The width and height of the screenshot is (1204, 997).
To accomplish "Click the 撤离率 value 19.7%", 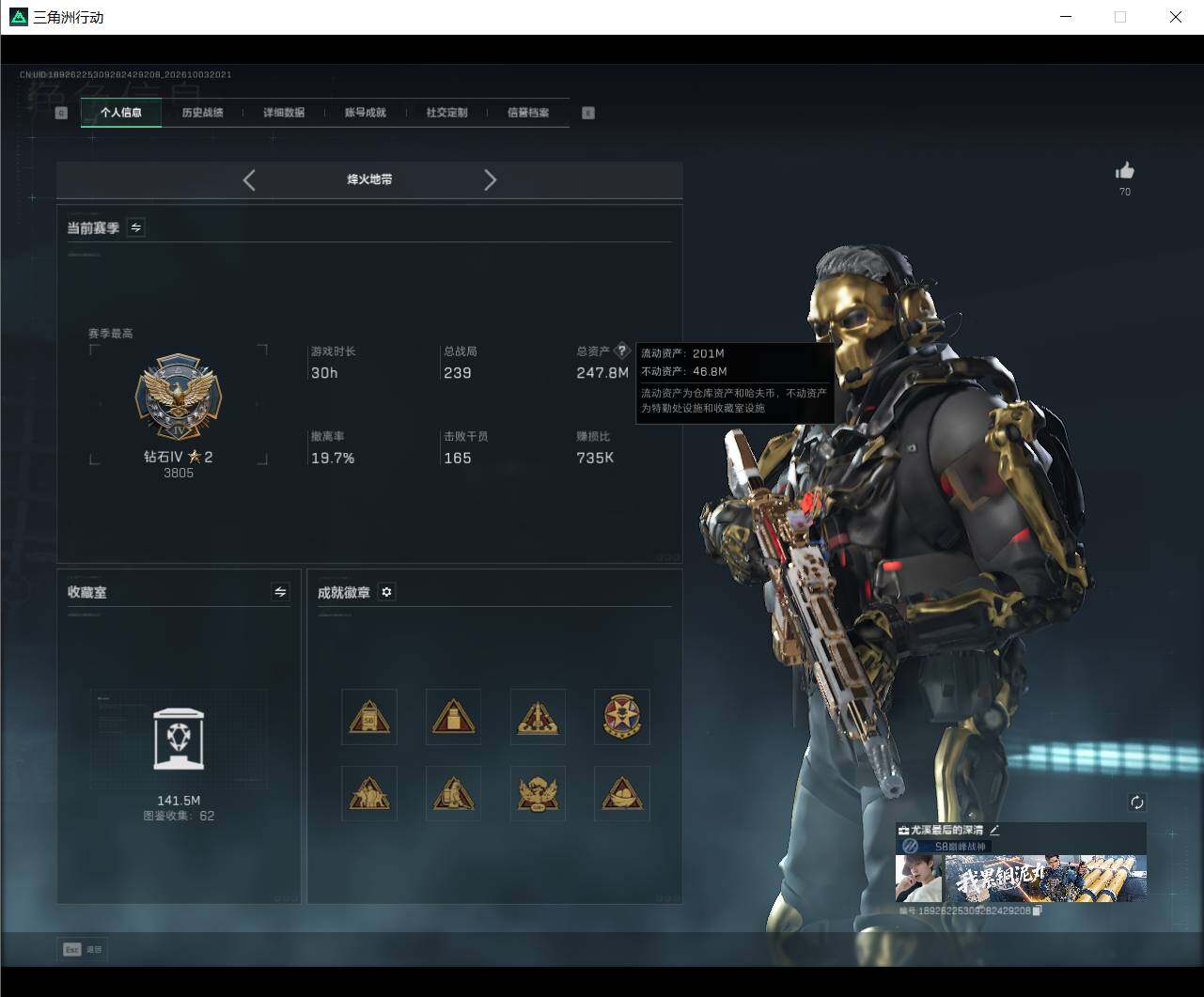I will (x=333, y=459).
